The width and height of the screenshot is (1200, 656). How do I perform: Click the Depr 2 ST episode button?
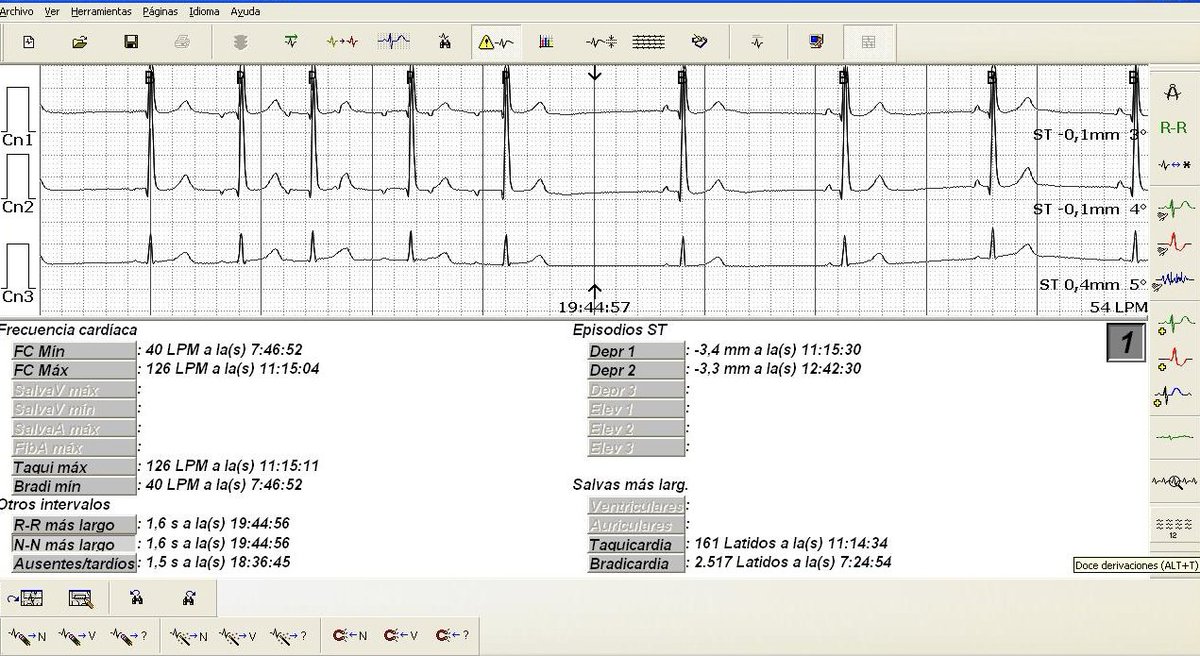(636, 370)
